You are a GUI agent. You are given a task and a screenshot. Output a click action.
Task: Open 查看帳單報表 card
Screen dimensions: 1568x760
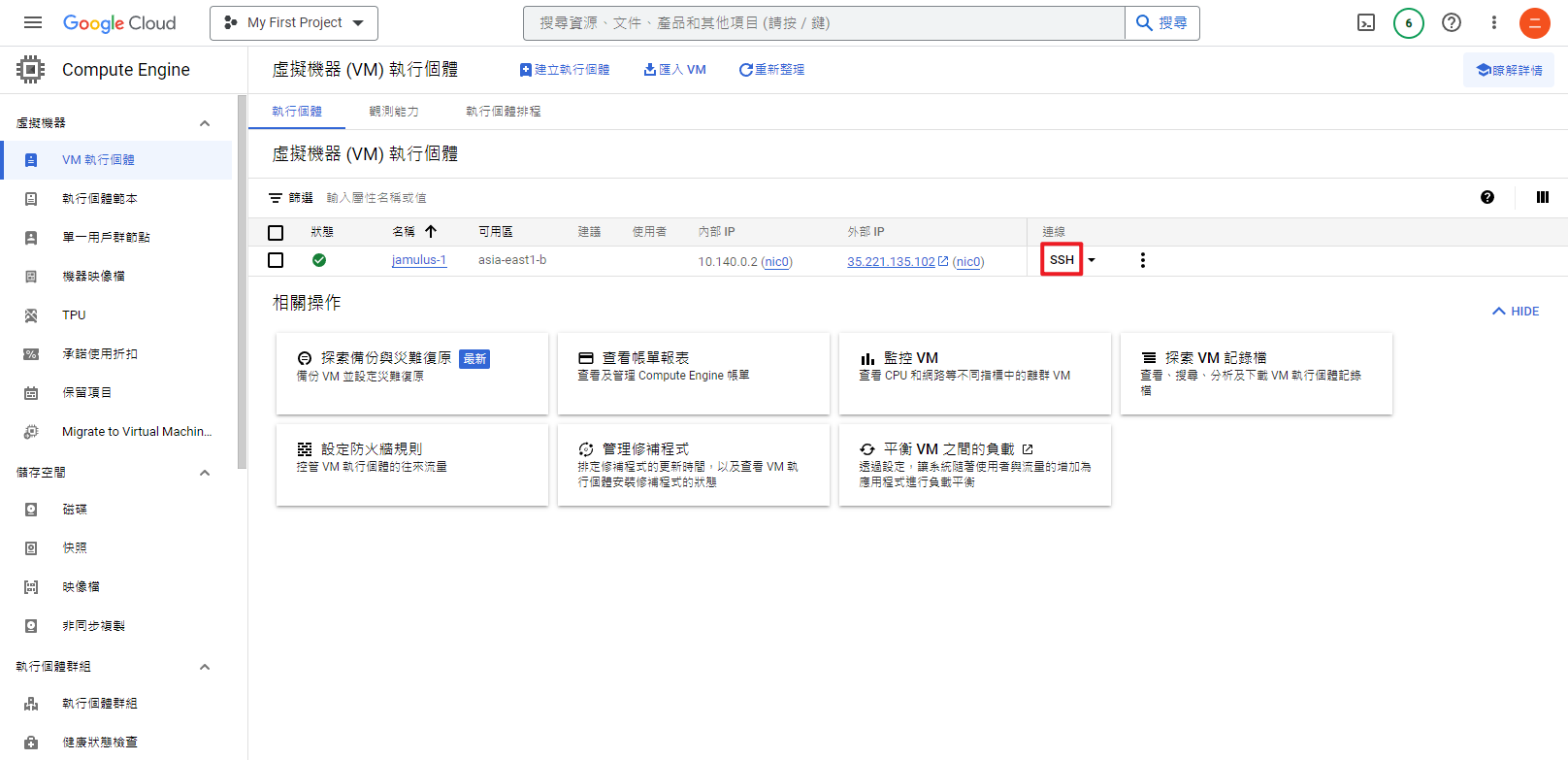tap(694, 374)
